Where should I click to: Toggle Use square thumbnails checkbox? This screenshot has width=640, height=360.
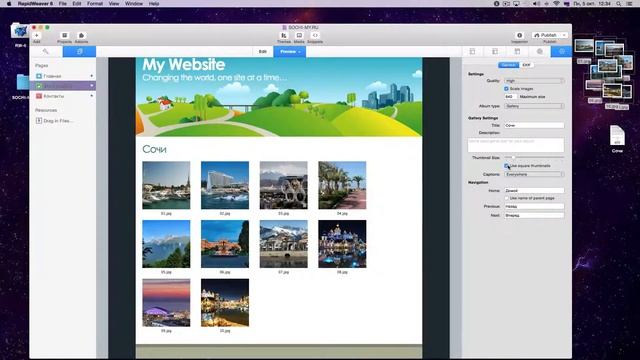[506, 166]
